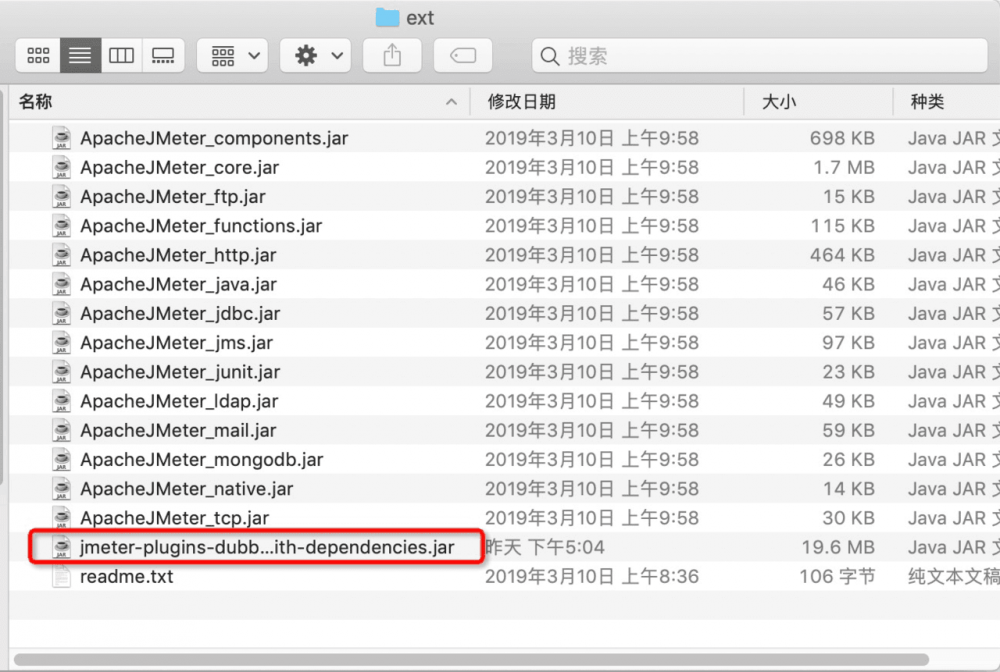The height and width of the screenshot is (672, 1000).
Task: Click ApacheJMeter_native.jar file icon
Action: [61, 489]
